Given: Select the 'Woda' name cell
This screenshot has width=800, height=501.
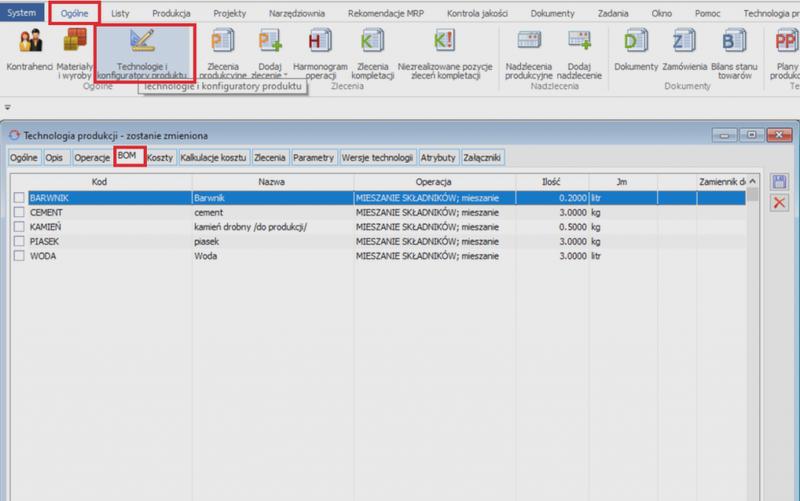Looking at the screenshot, I should [x=272, y=256].
